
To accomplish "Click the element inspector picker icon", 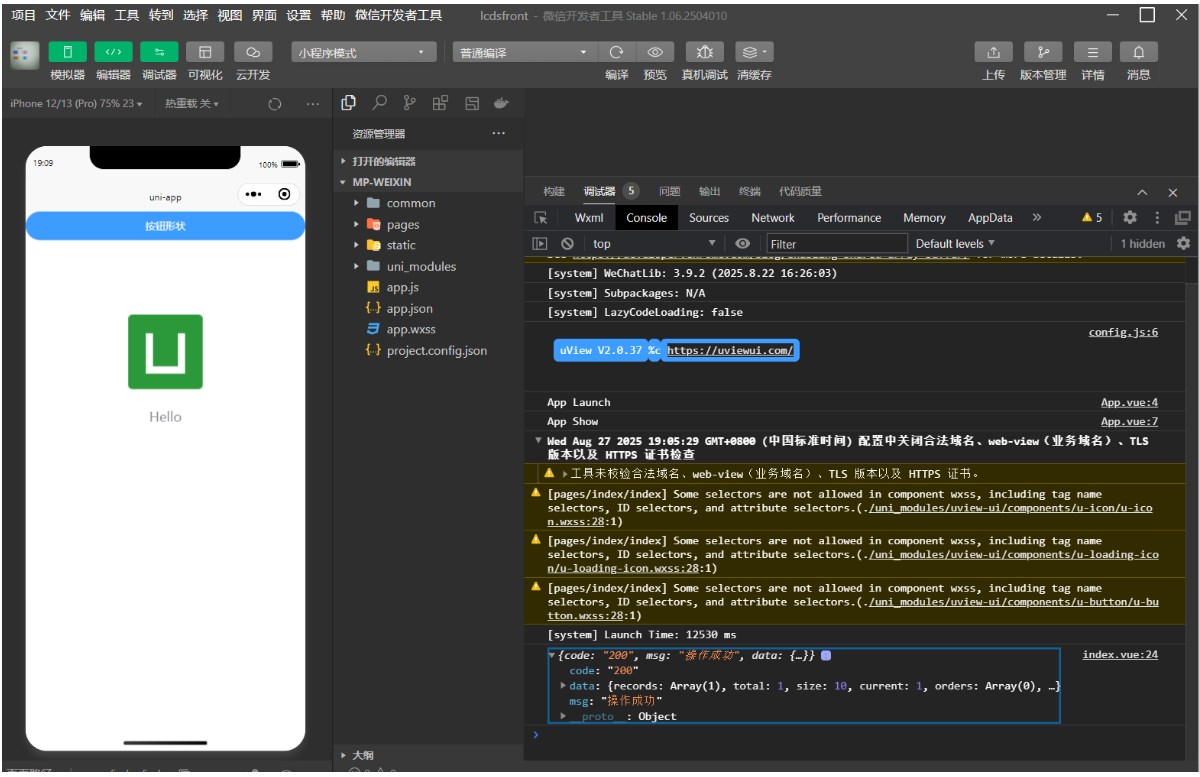I will [541, 218].
